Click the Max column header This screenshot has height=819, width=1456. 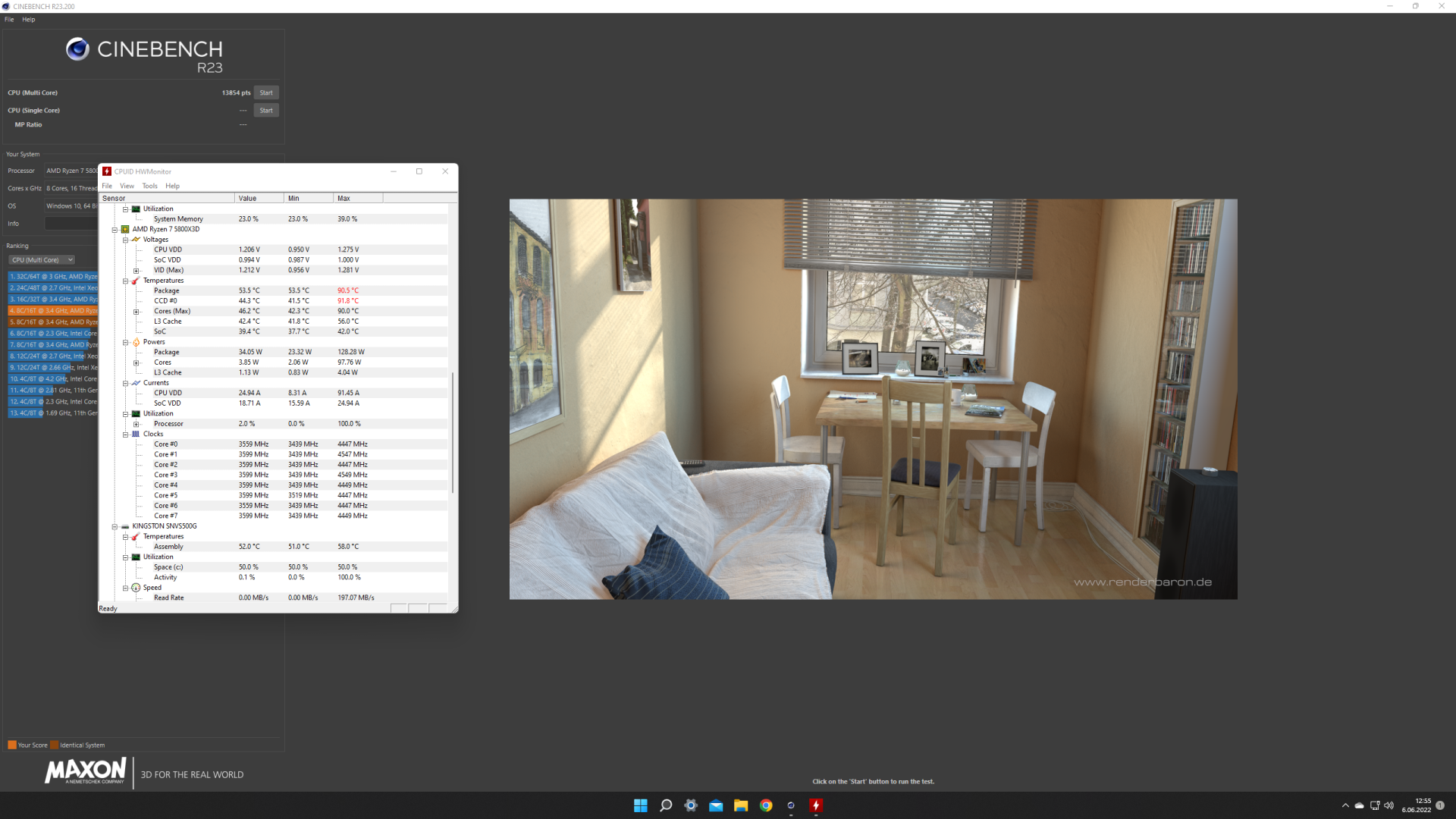click(x=358, y=199)
